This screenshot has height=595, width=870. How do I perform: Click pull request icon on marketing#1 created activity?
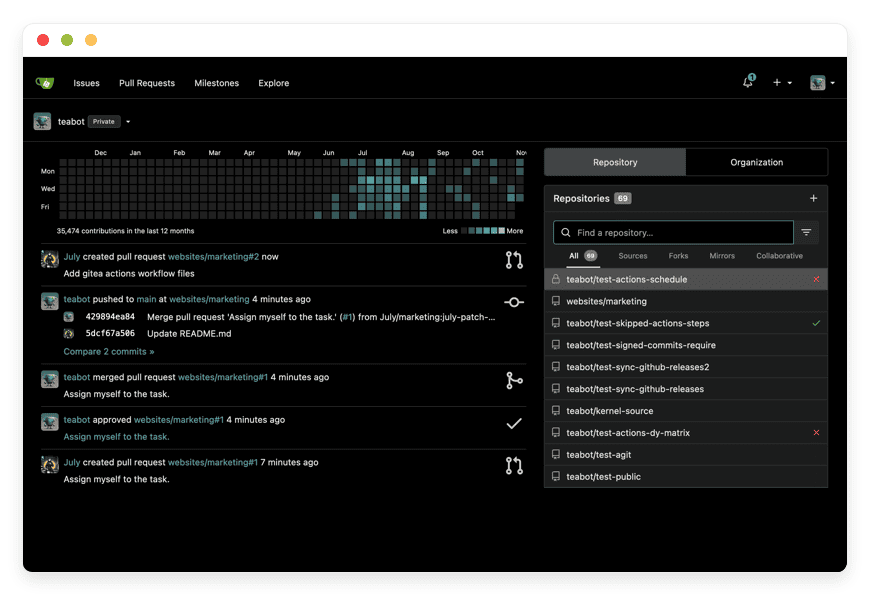tap(514, 466)
